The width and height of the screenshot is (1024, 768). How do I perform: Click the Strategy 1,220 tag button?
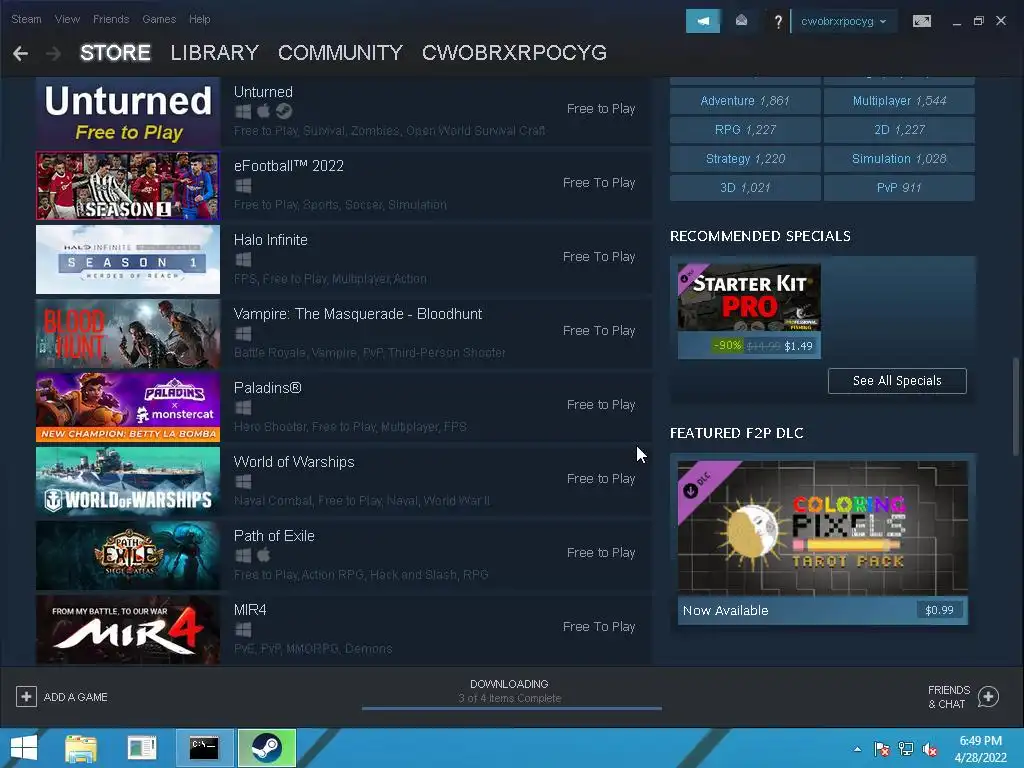tap(745, 159)
